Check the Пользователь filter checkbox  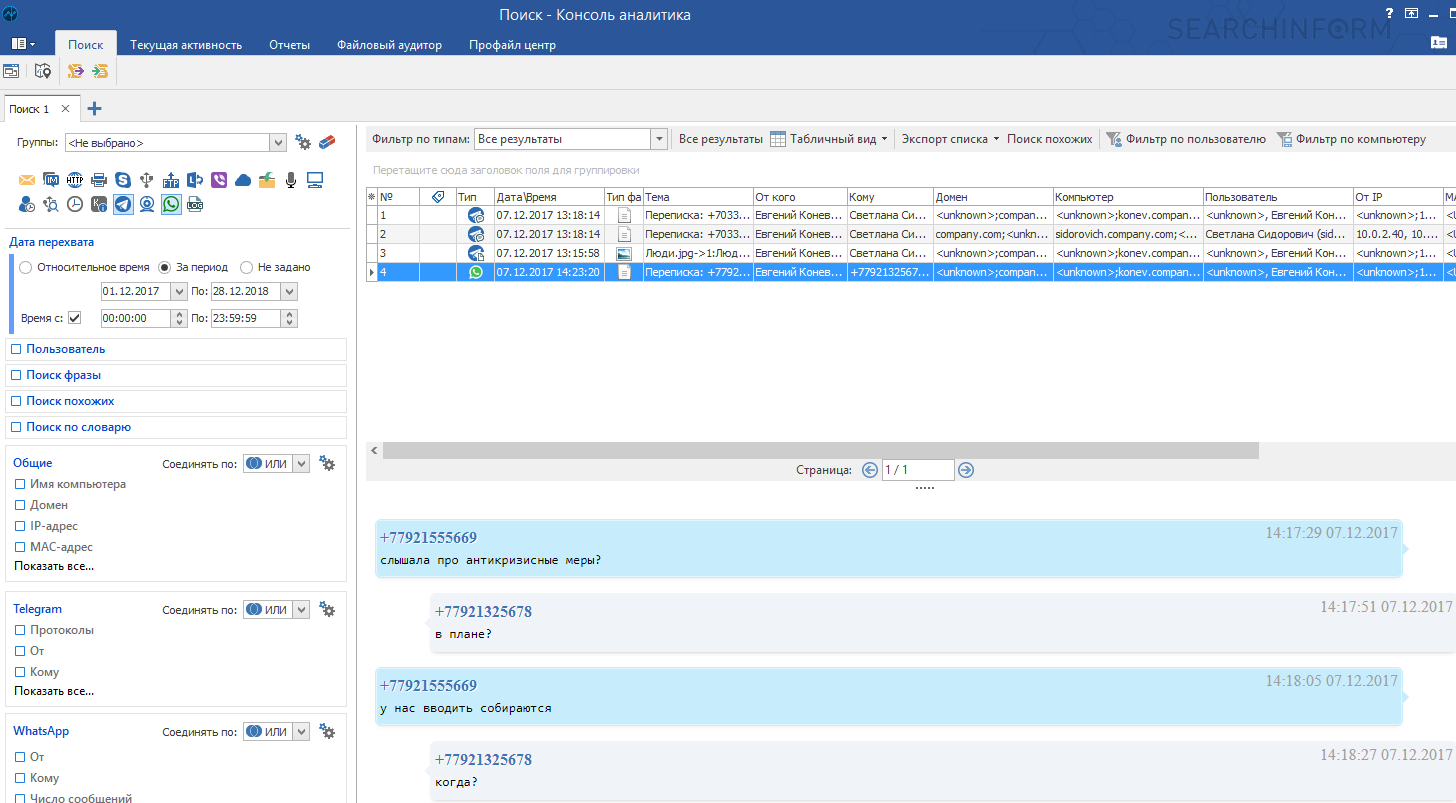(16, 349)
